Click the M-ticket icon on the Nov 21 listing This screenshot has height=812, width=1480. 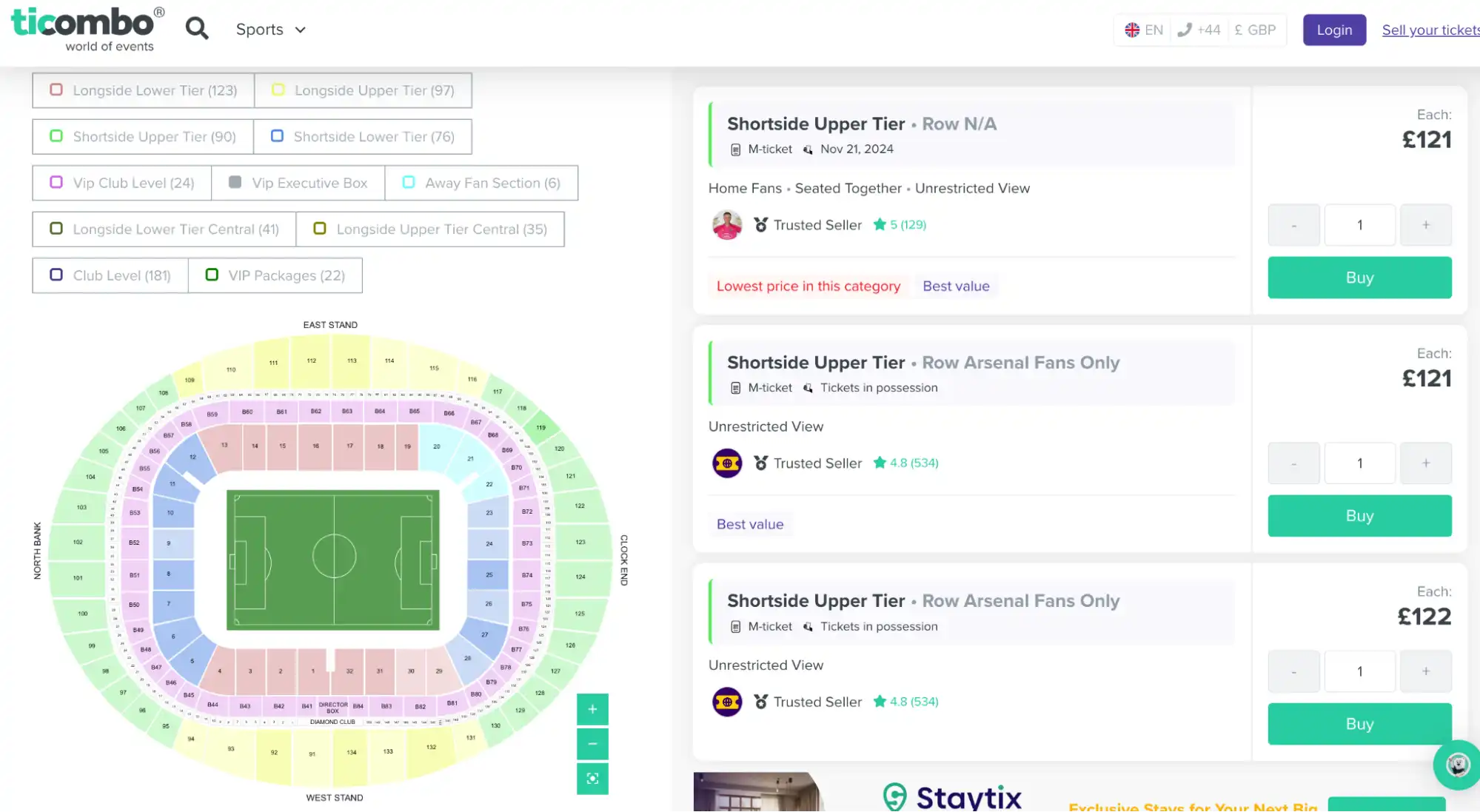[734, 149]
